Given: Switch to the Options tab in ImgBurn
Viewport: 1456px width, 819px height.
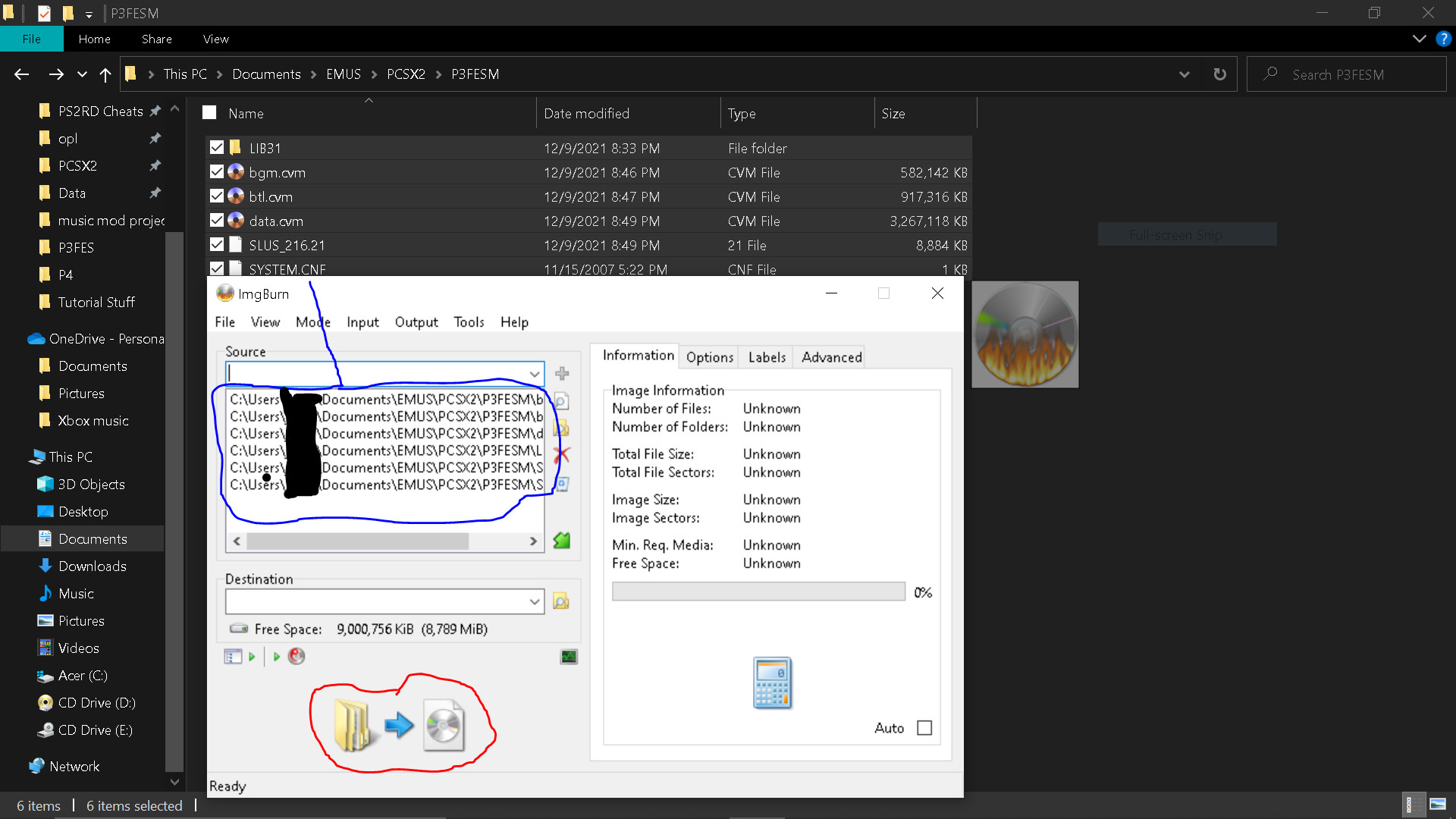Looking at the screenshot, I should (x=709, y=356).
